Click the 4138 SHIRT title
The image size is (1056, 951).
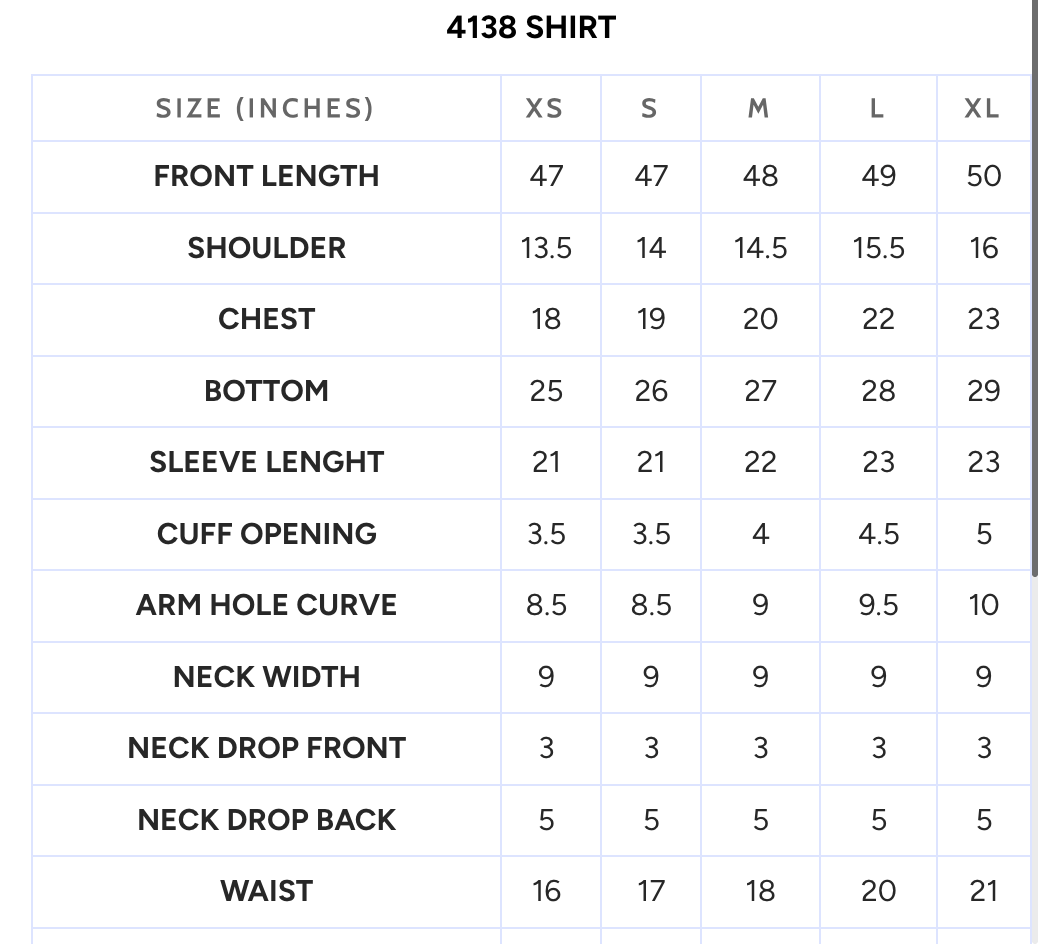click(x=531, y=28)
